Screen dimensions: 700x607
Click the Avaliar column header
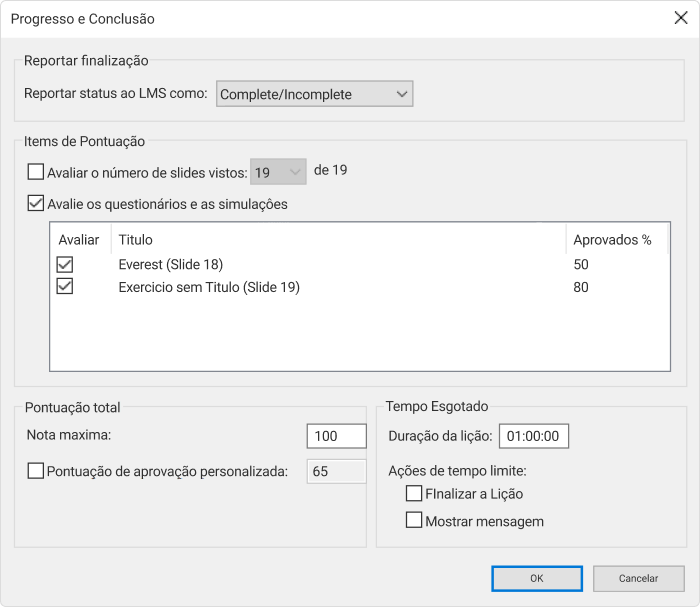tap(79, 240)
